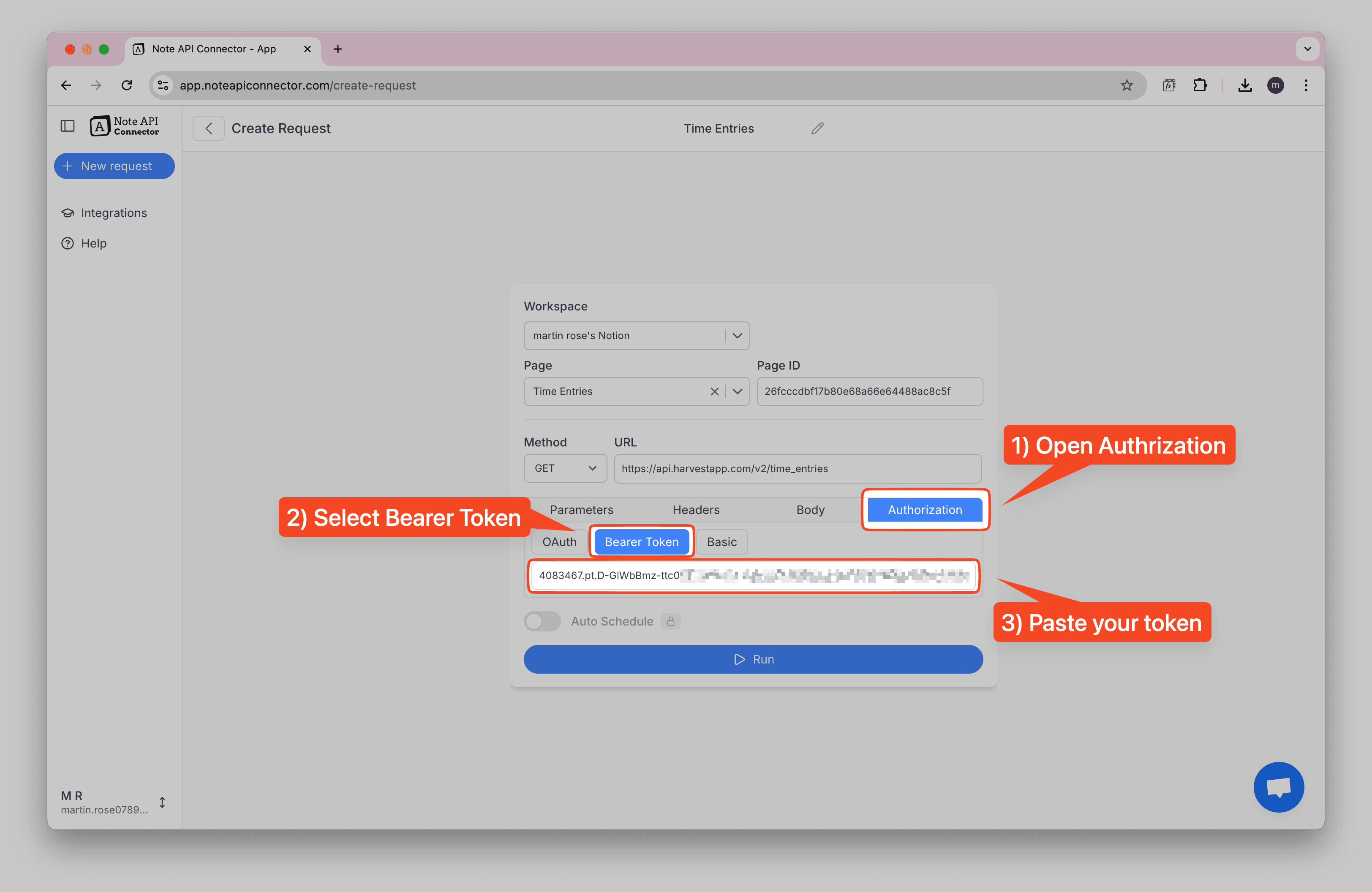Open Integrations in the sidebar
1372x892 pixels.
tap(104, 212)
